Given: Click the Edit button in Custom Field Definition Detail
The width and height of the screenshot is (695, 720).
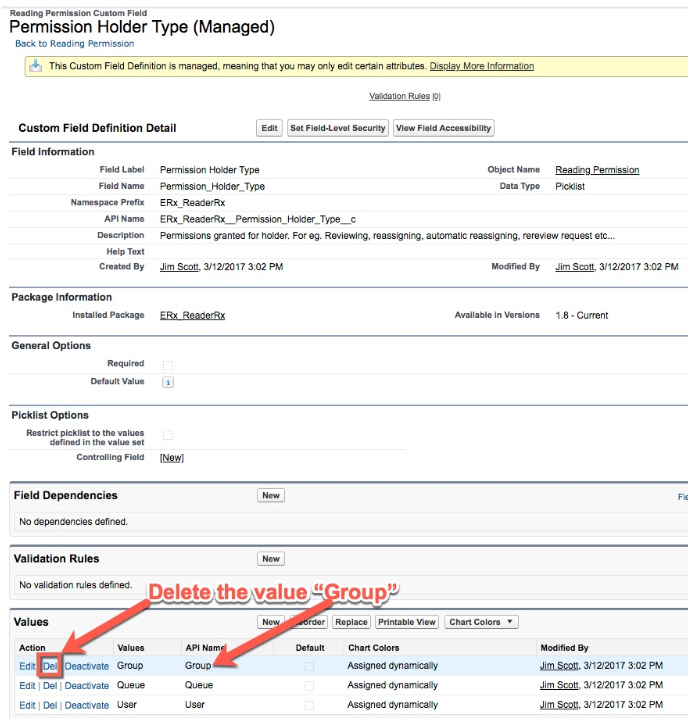Looking at the screenshot, I should pos(269,128).
